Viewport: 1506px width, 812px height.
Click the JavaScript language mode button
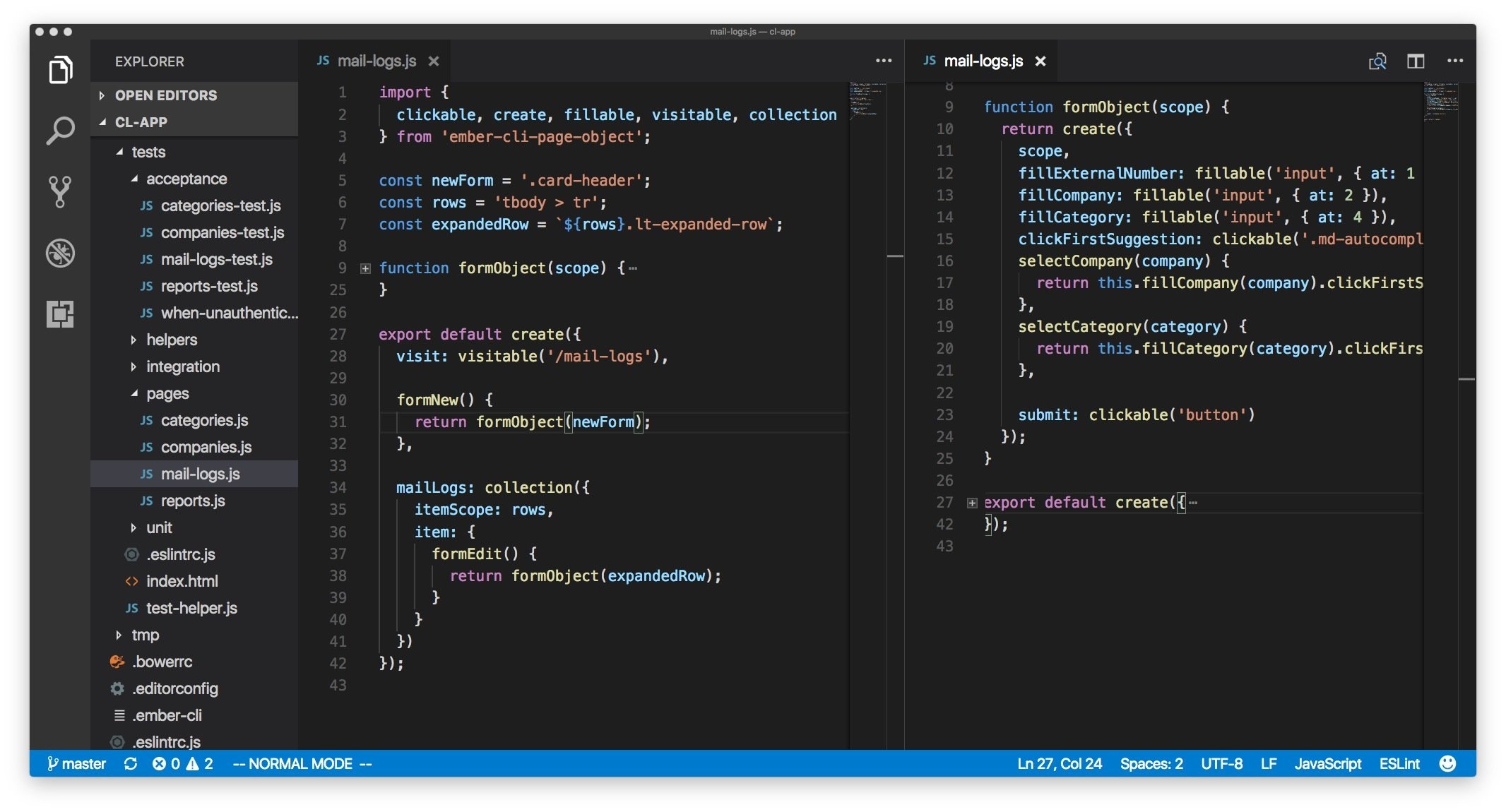(1327, 763)
